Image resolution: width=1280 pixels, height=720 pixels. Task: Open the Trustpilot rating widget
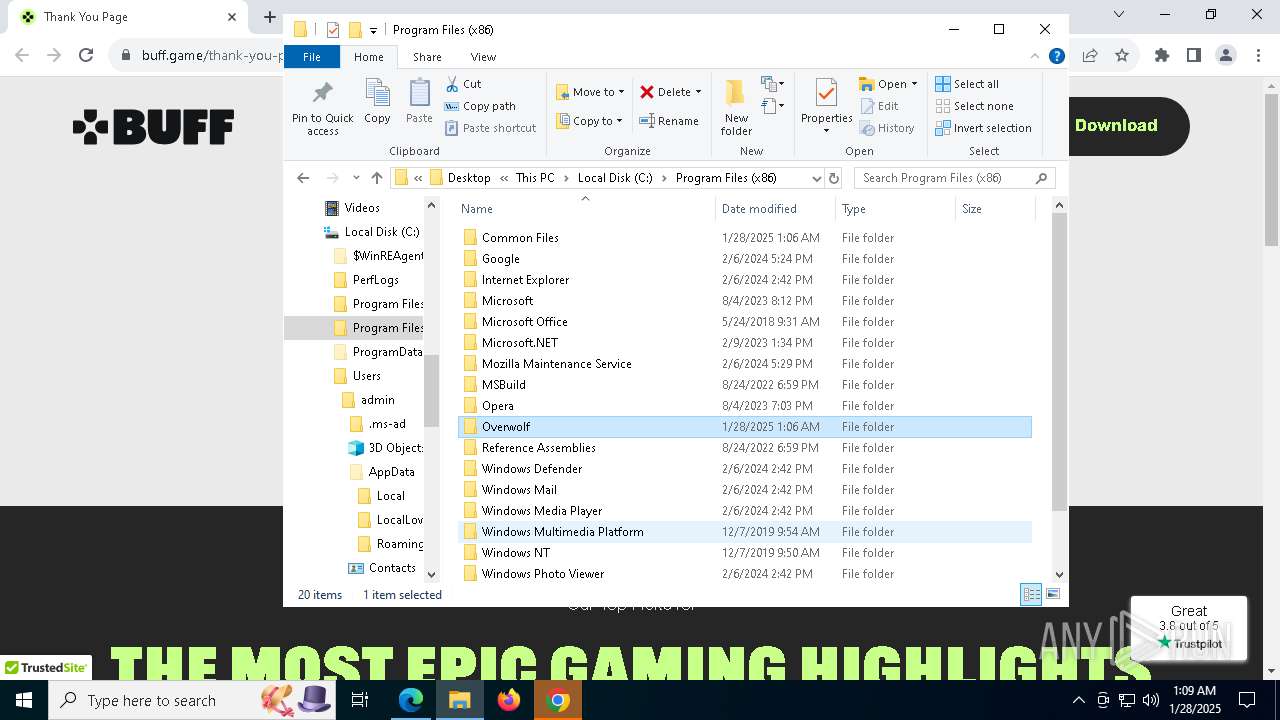pos(1189,628)
